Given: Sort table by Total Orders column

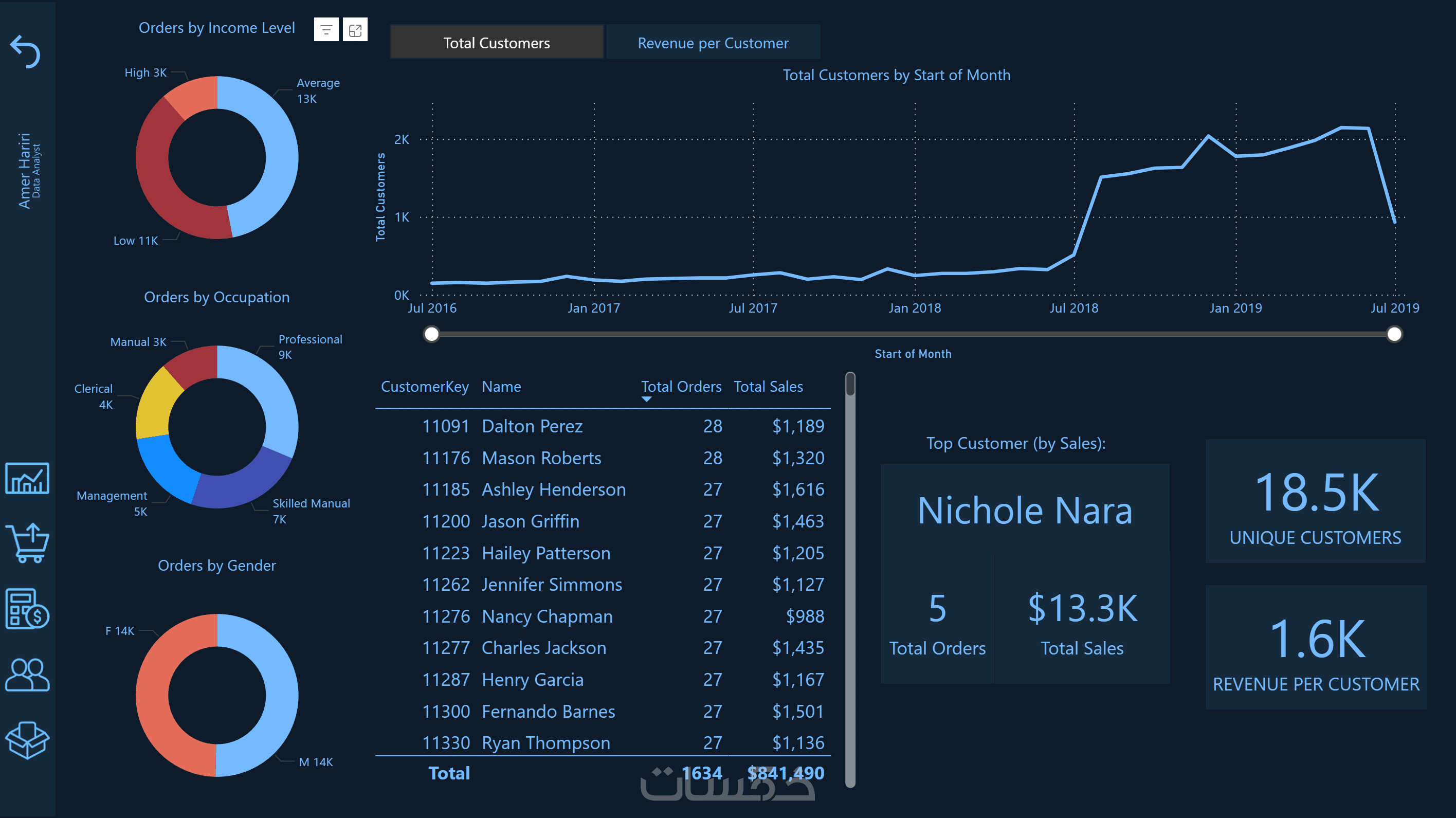Looking at the screenshot, I should (x=681, y=387).
